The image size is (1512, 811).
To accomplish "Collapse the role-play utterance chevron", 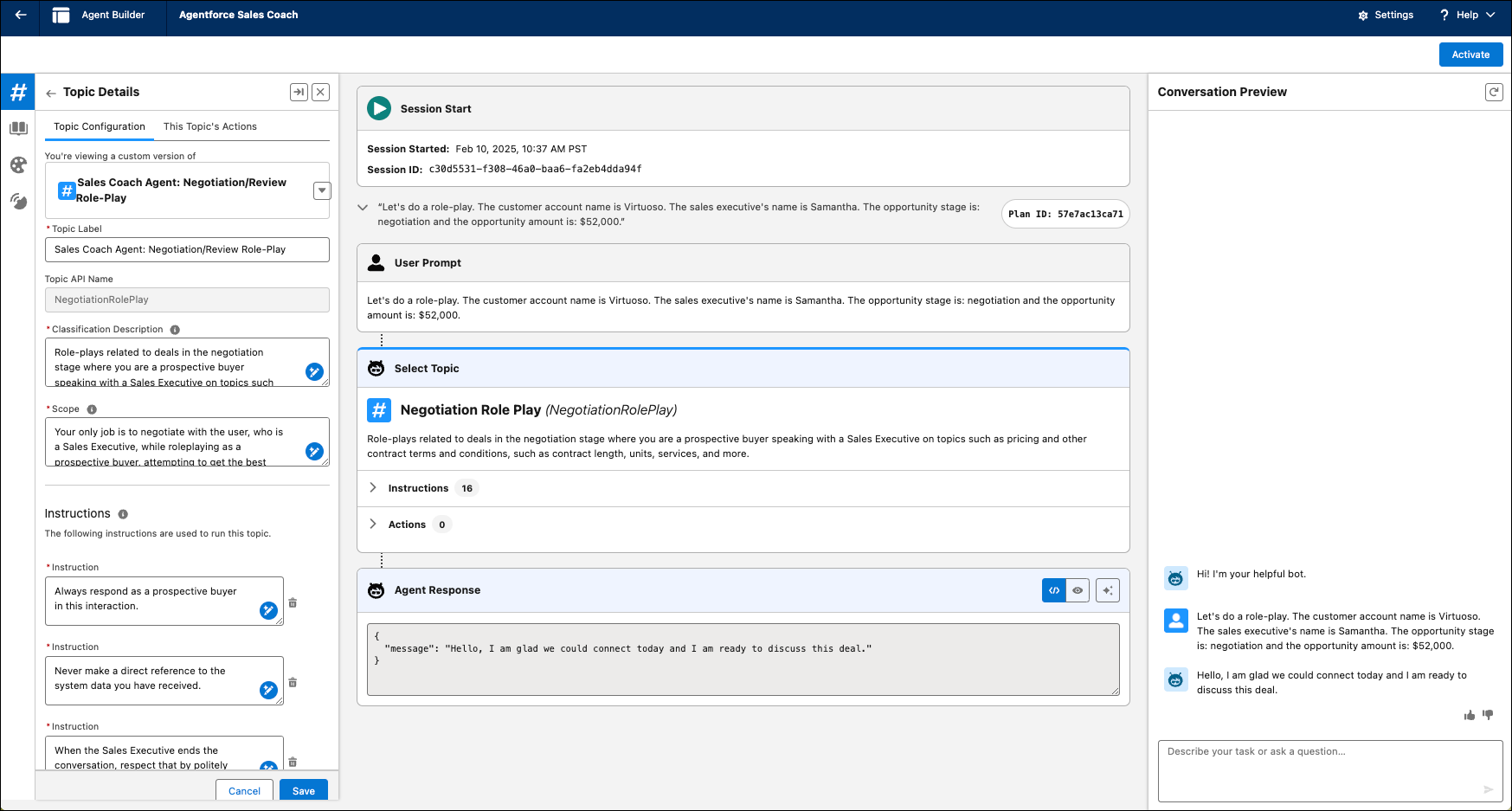I will tap(363, 208).
